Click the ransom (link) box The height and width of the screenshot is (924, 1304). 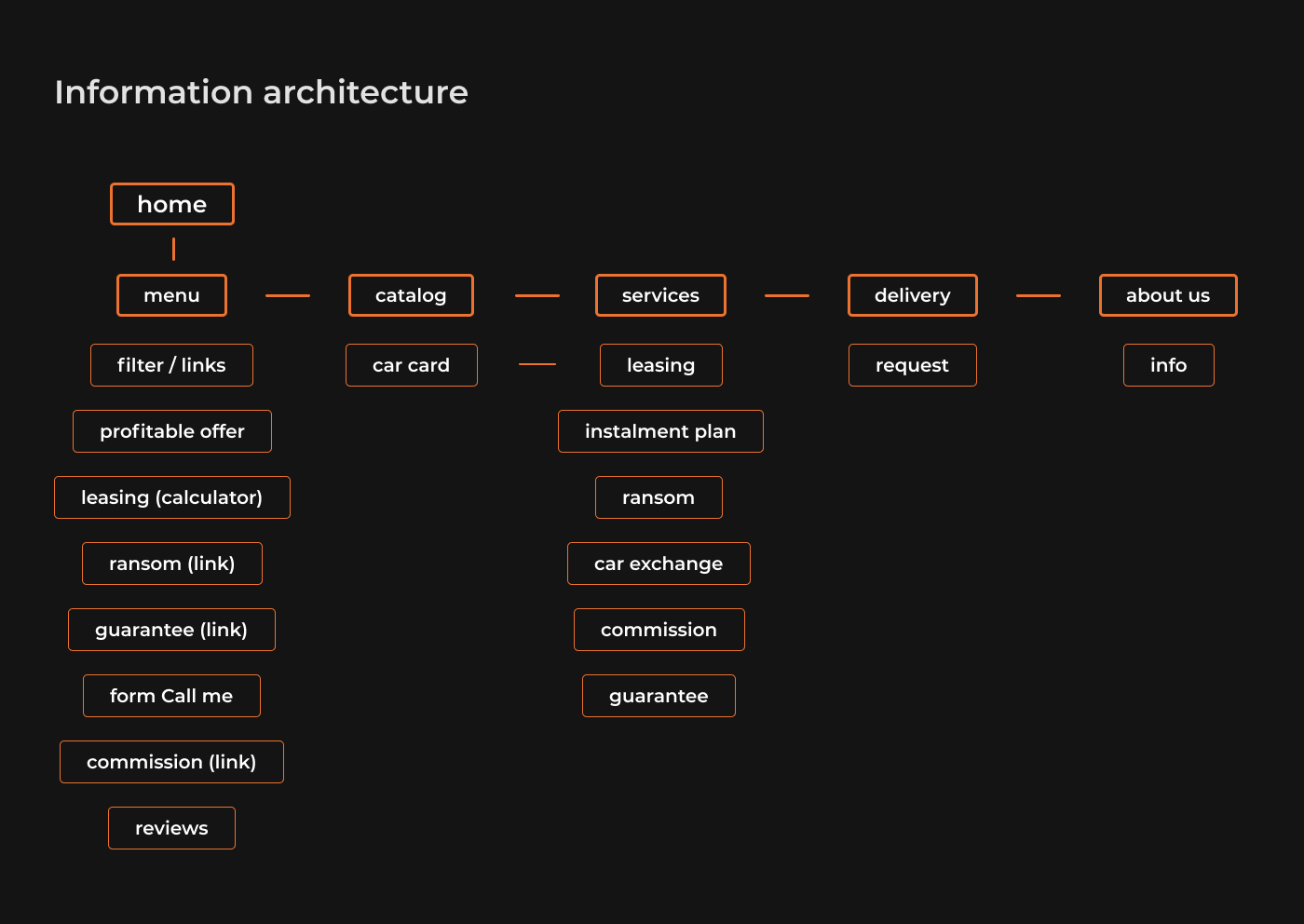point(172,564)
